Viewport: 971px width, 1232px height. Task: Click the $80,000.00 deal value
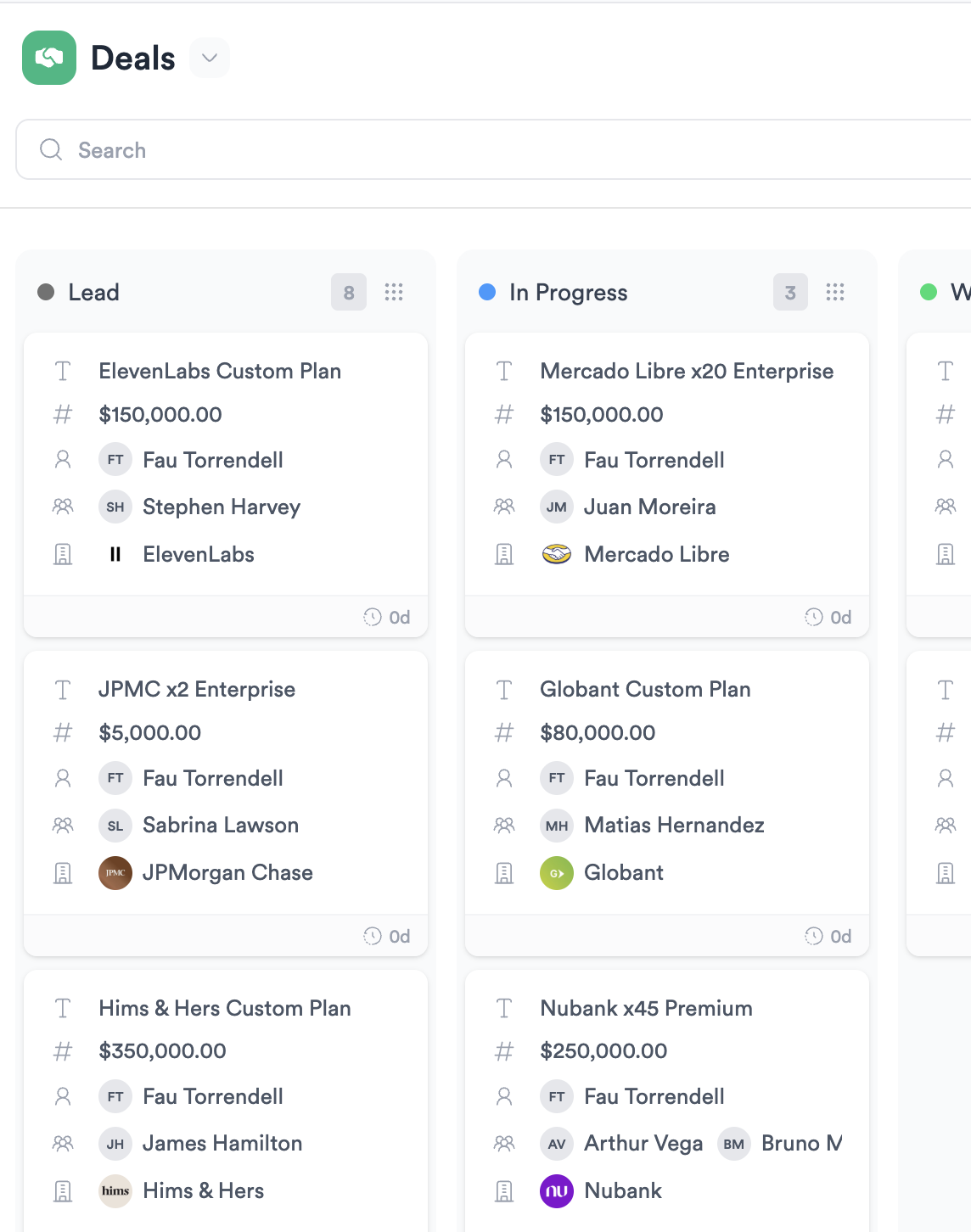(x=598, y=732)
